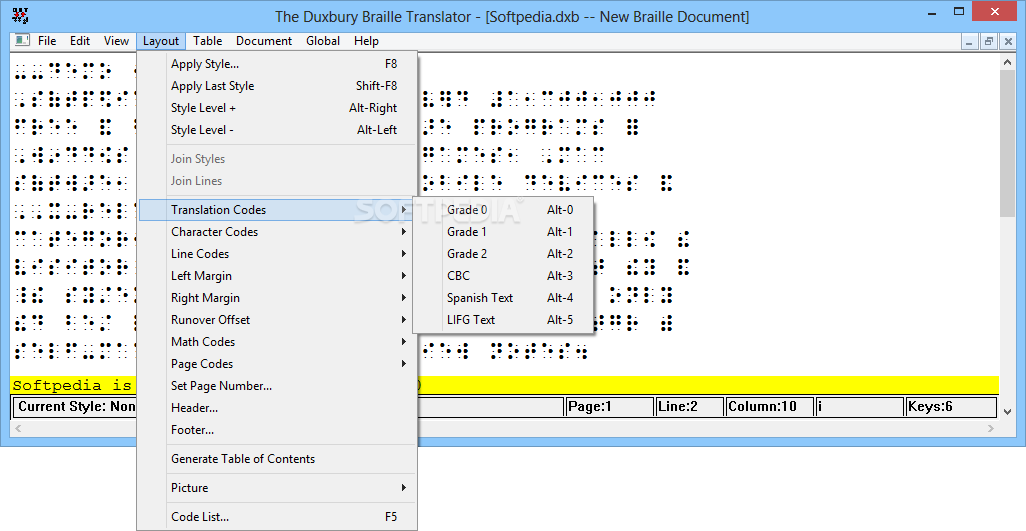The image size is (1026, 531).
Task: Click the Column:10 status field
Action: click(x=770, y=407)
